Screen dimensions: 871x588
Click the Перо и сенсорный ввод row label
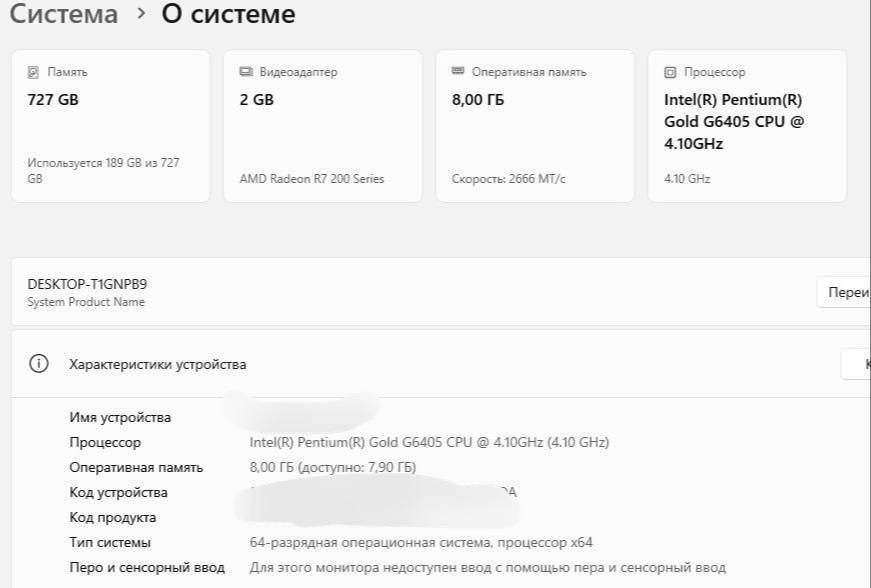147,568
